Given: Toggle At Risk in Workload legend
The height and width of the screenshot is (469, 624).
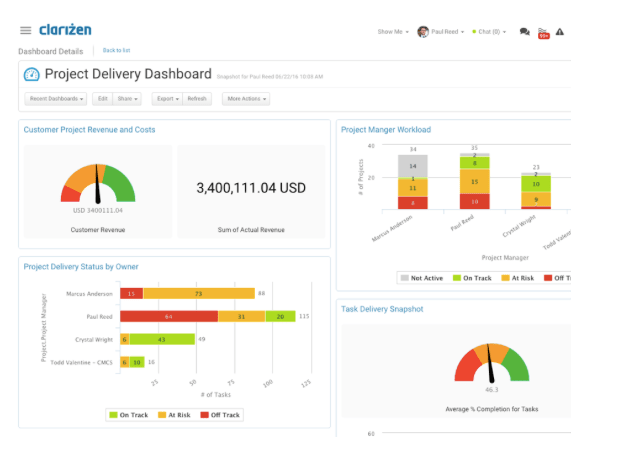Looking at the screenshot, I should pyautogui.click(x=518, y=278).
